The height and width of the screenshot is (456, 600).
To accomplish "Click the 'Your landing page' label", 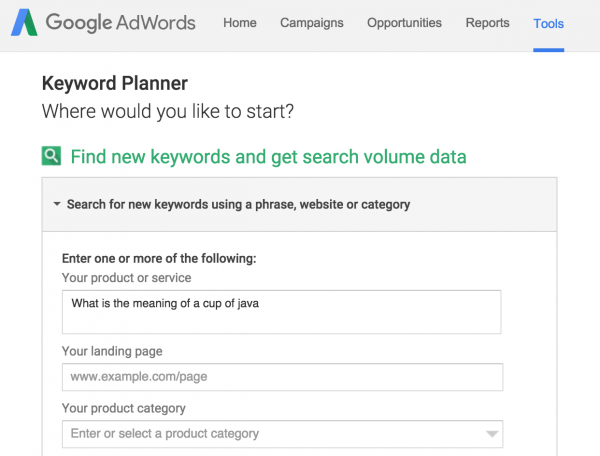I will pyautogui.click(x=112, y=351).
